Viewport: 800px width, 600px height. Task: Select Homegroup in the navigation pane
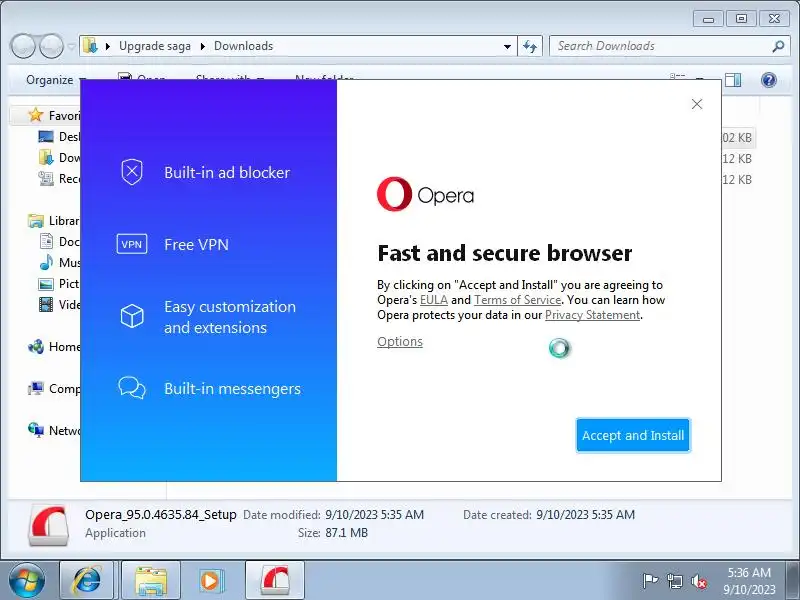54,347
